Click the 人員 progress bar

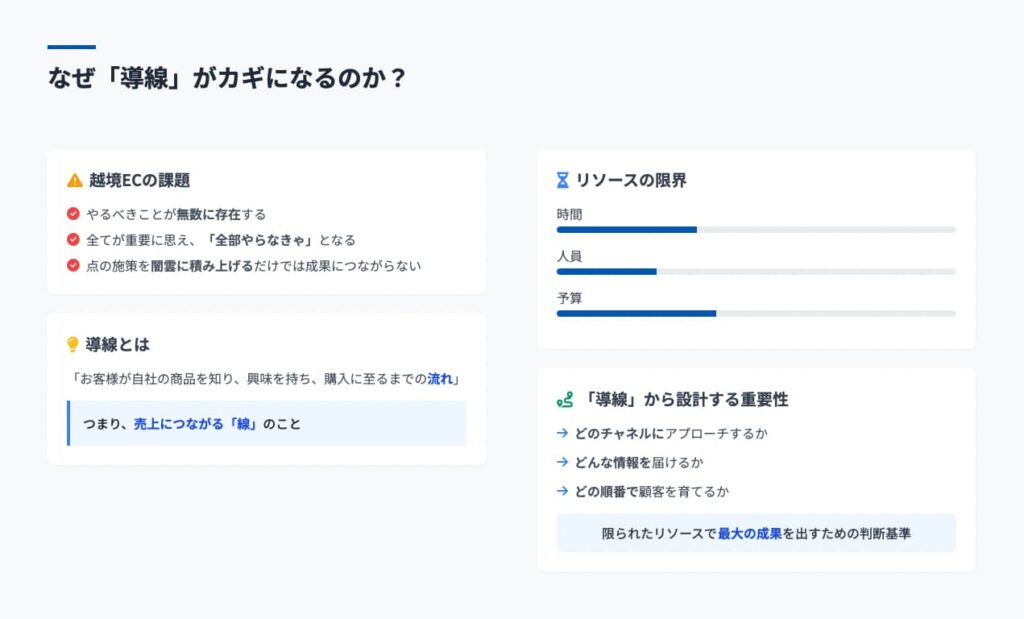756,272
